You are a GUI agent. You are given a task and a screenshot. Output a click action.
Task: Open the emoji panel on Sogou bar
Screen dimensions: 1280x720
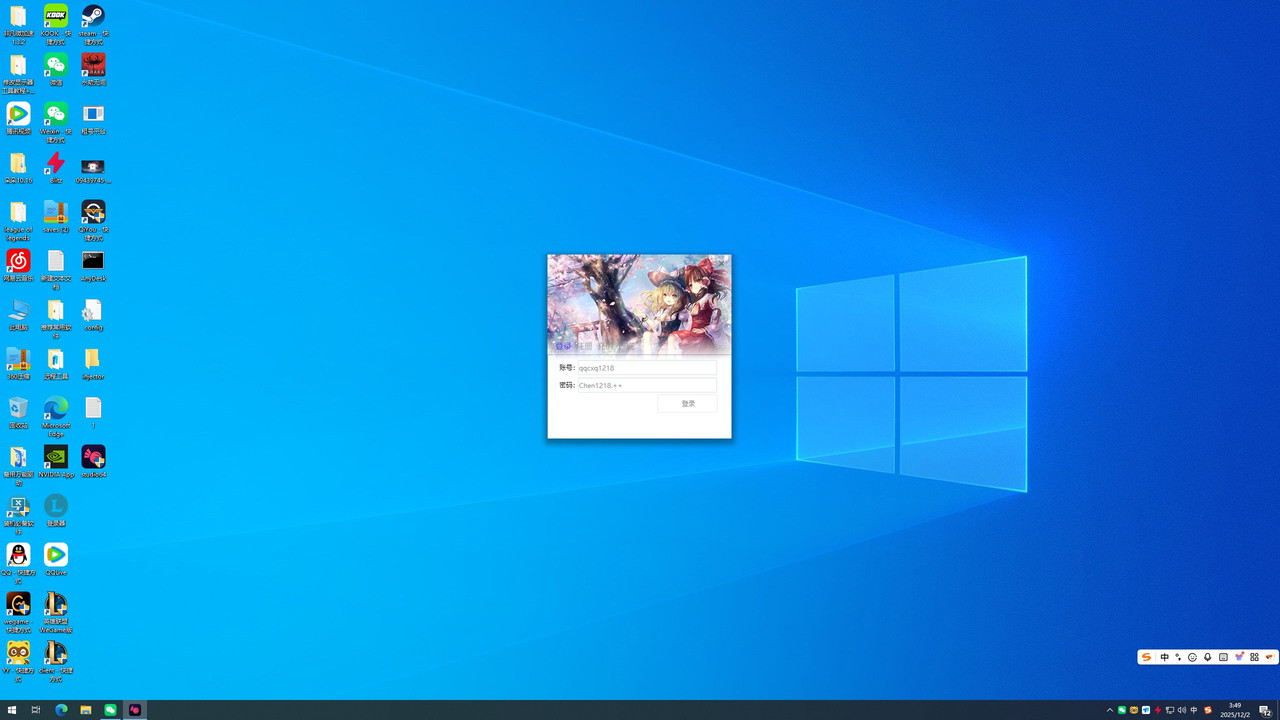1193,657
